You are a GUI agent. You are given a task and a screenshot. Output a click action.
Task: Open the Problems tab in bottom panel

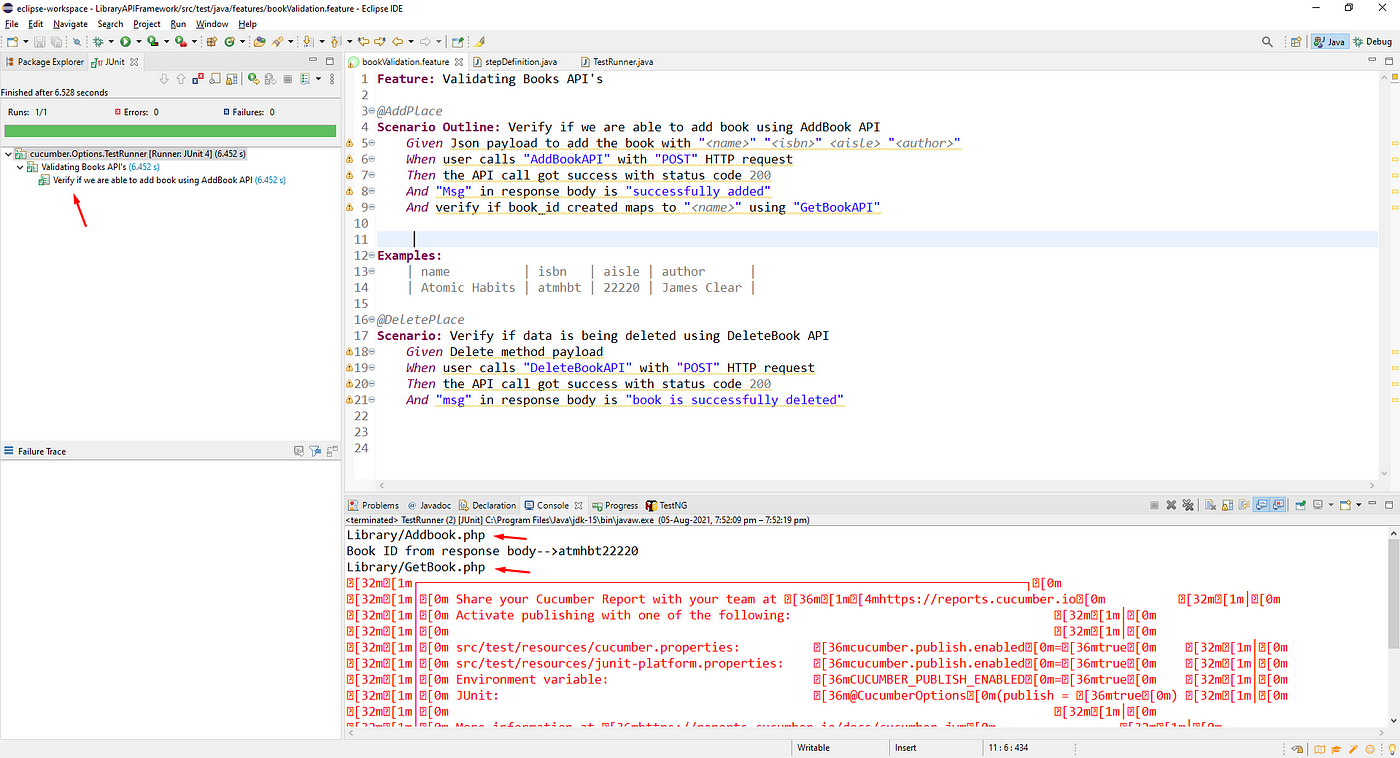click(x=372, y=505)
